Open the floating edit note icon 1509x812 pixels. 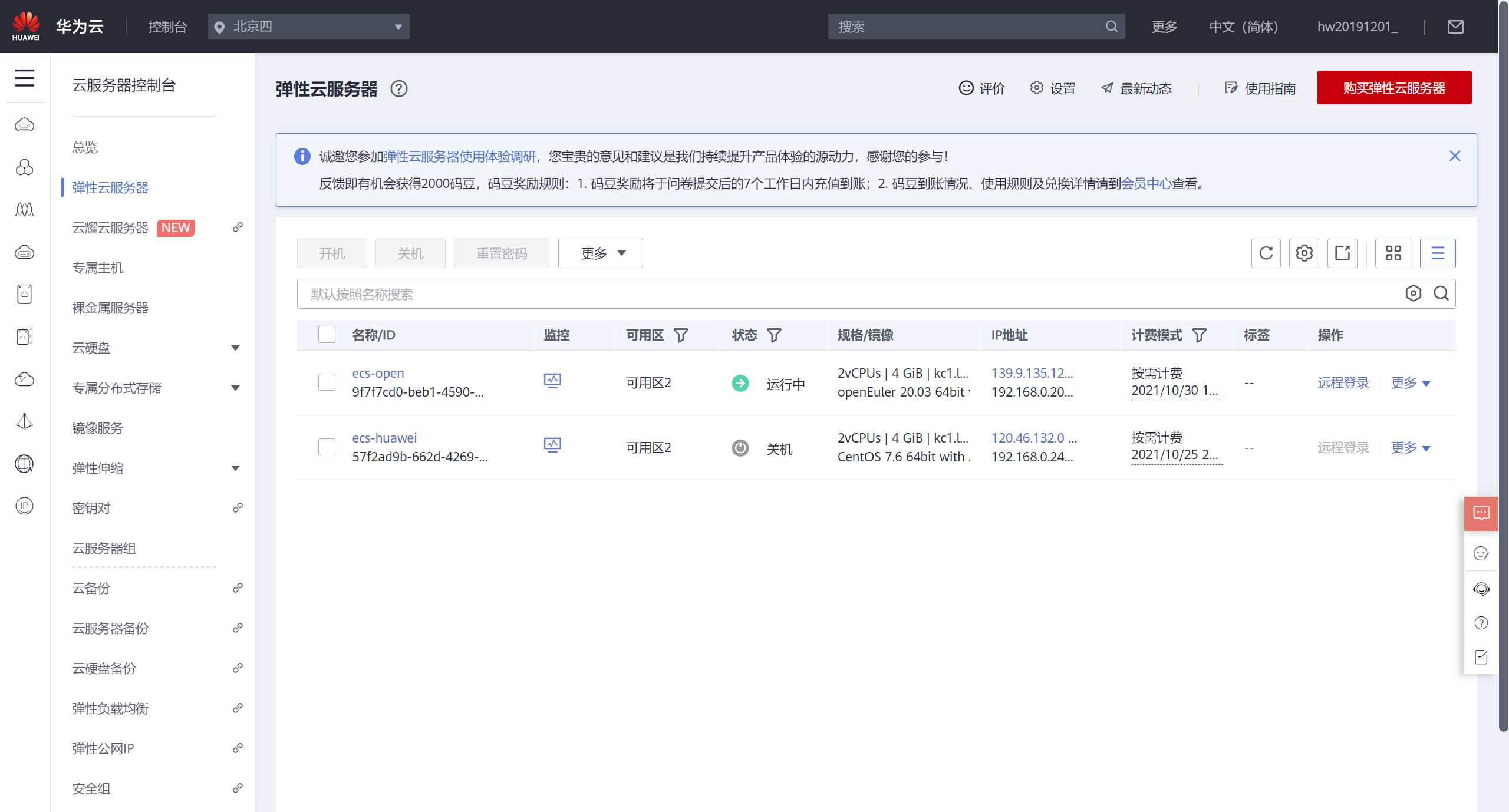1481,657
